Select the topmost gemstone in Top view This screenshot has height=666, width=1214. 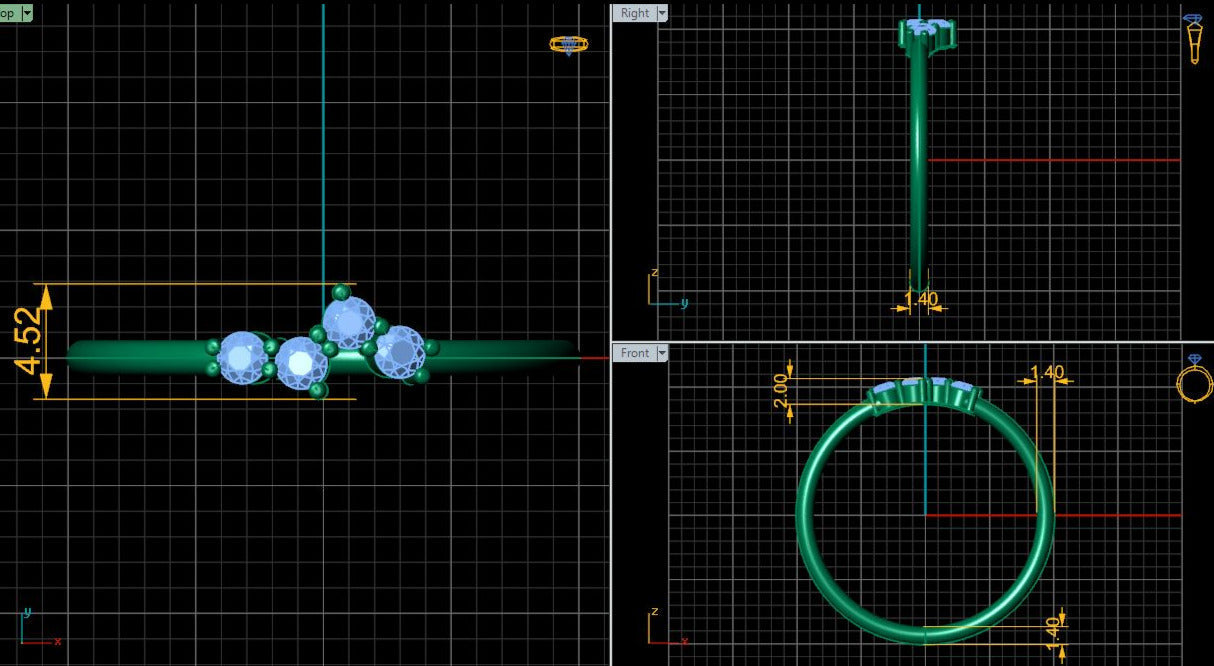click(x=349, y=322)
